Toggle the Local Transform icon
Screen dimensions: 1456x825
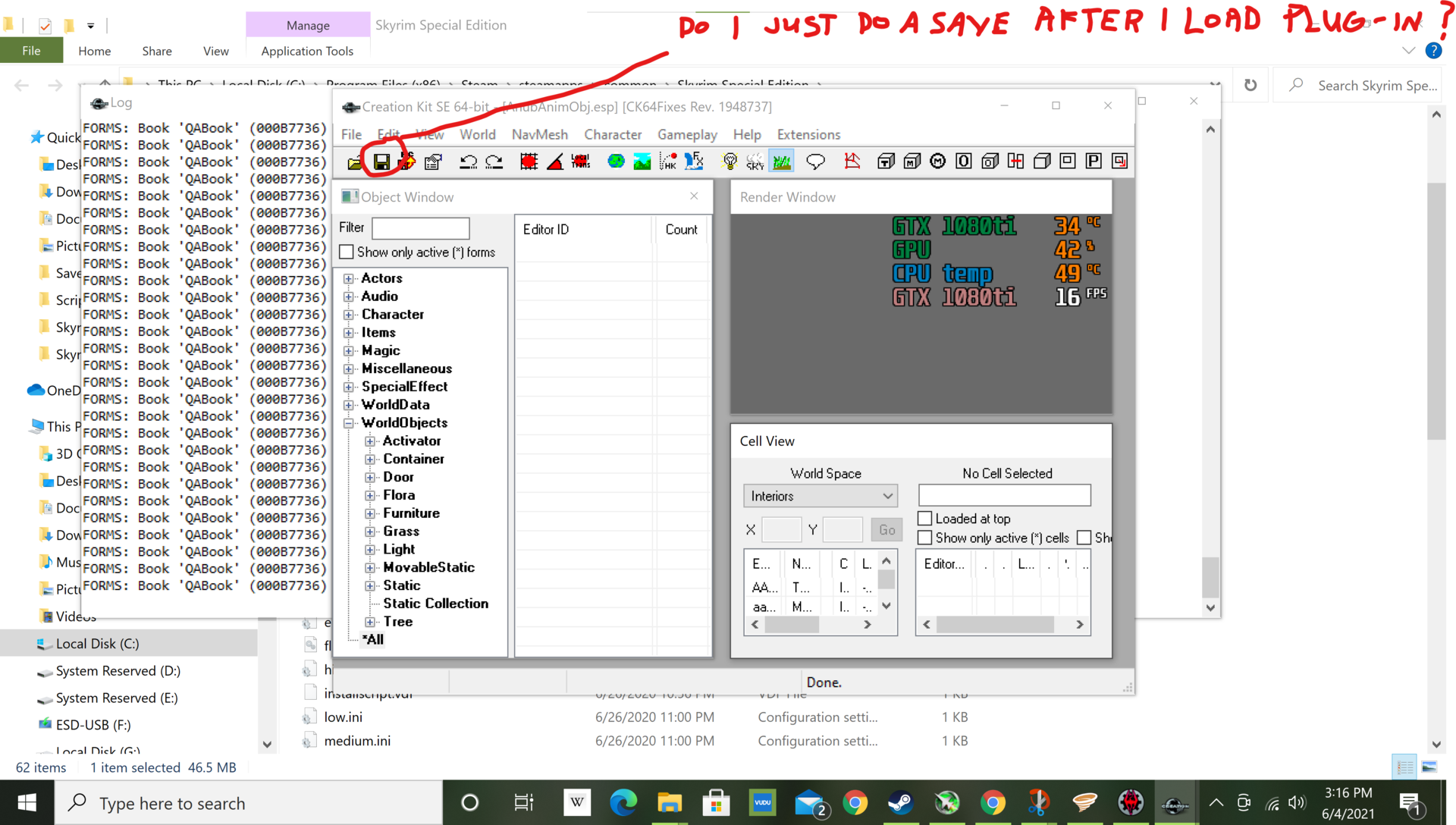(581, 162)
